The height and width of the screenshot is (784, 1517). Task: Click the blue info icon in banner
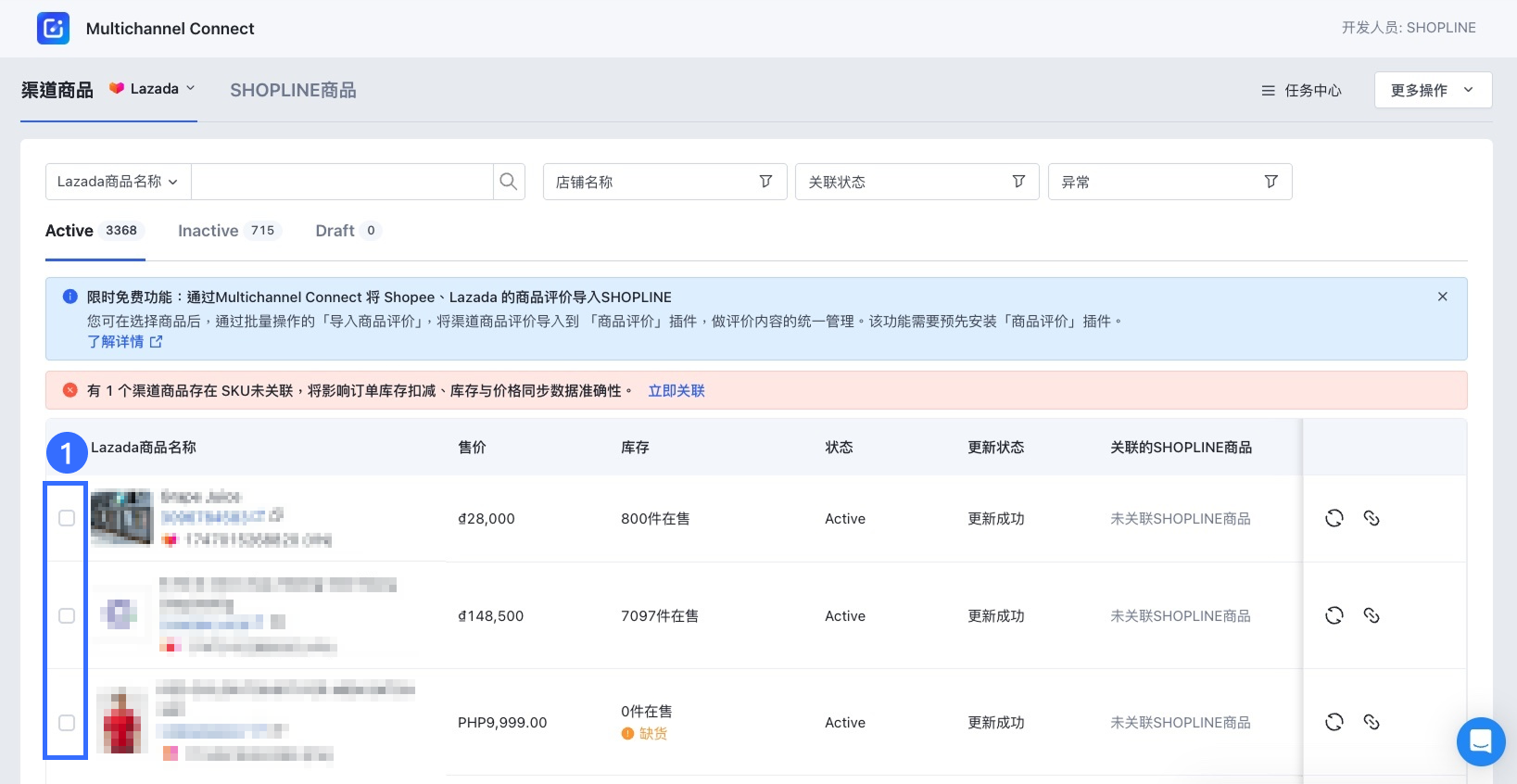(70, 297)
